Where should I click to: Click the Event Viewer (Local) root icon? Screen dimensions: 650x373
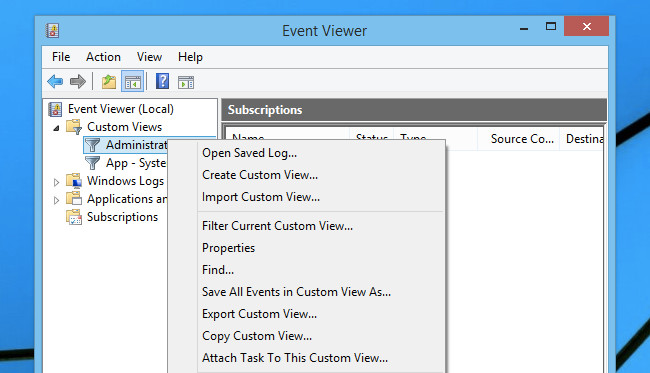tap(56, 109)
